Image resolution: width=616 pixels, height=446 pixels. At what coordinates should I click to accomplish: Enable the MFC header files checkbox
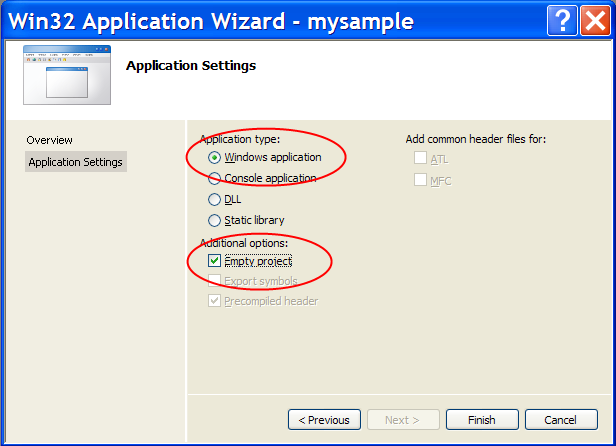420,180
